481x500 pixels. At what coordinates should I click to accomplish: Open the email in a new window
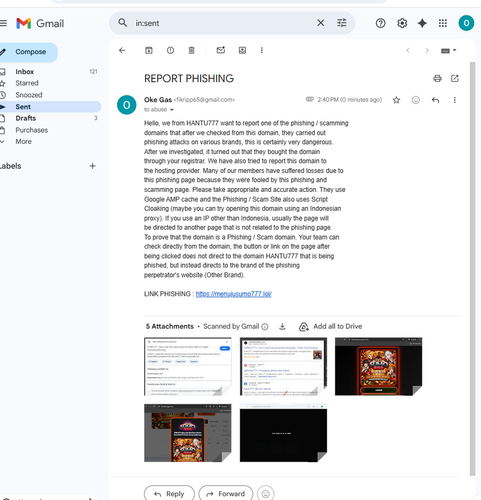click(x=455, y=79)
